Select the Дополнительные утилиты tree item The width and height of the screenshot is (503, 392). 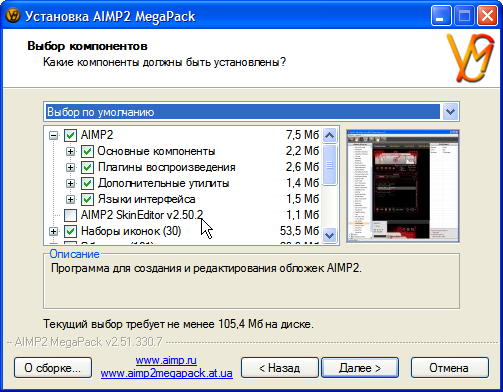coord(163,183)
